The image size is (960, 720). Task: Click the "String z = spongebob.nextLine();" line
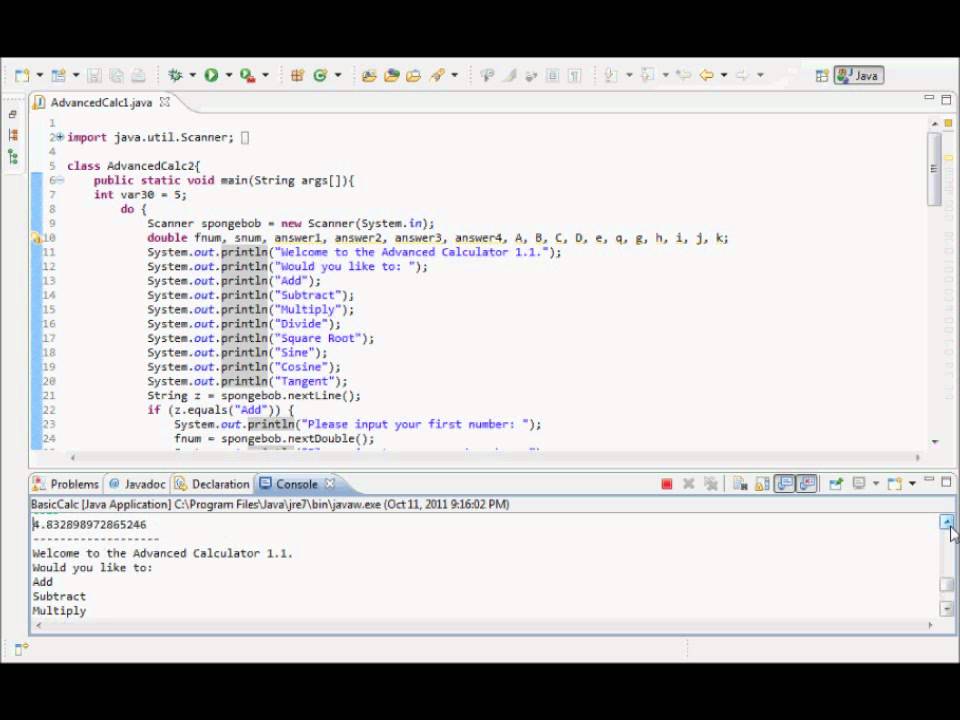point(253,396)
